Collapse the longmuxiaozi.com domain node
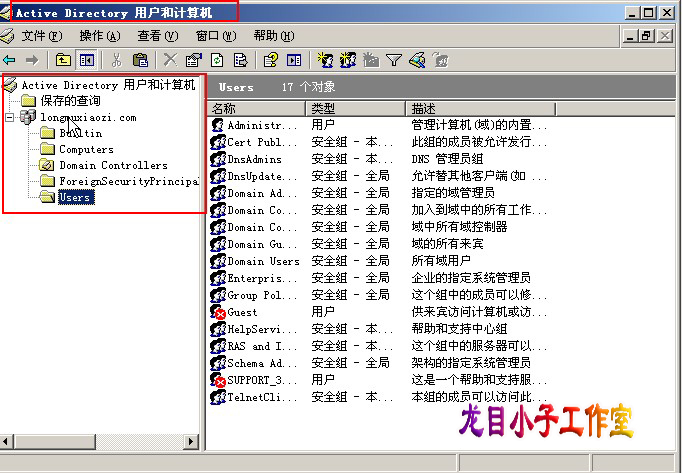 [10, 117]
